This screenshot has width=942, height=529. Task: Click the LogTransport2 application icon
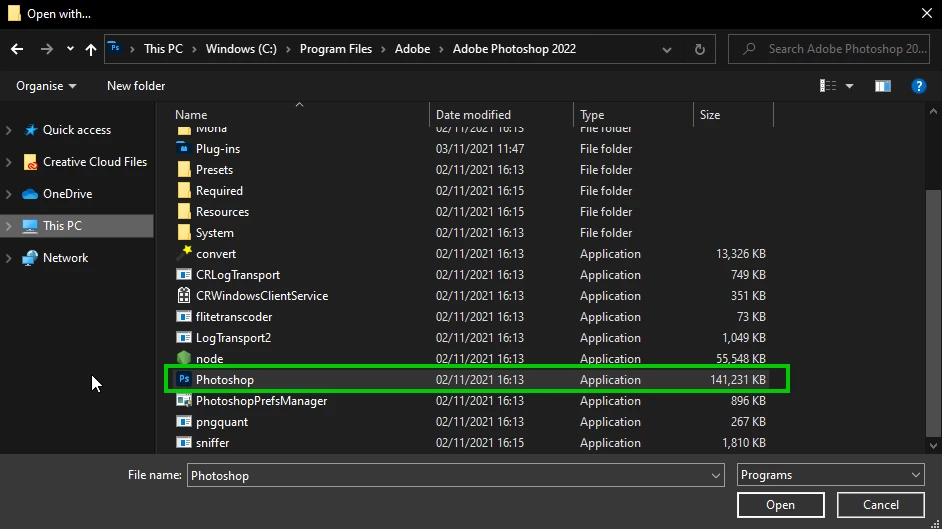click(184, 337)
